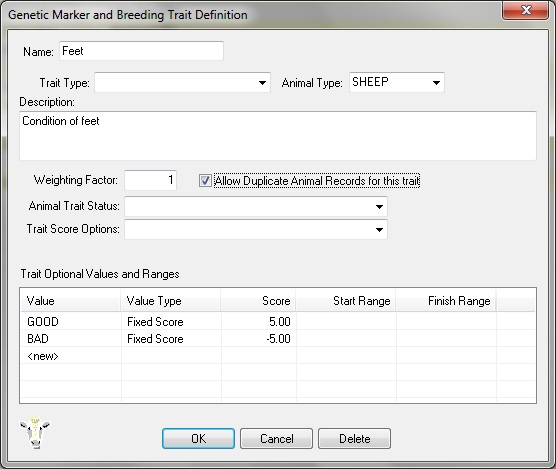Image resolution: width=556 pixels, height=469 pixels.
Task: Click the Delete button
Action: pos(354,439)
